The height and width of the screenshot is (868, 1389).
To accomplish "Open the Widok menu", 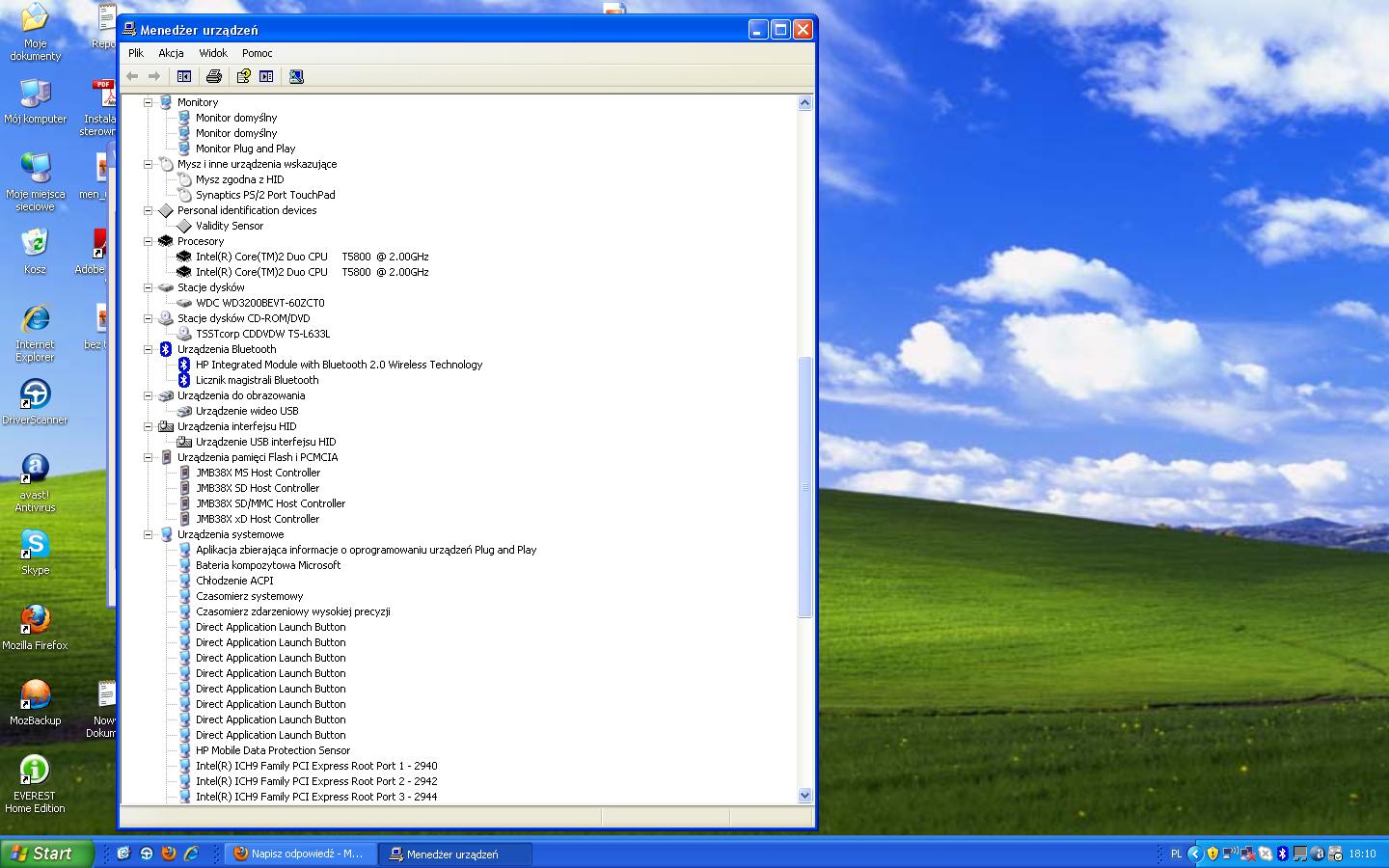I will click(213, 53).
